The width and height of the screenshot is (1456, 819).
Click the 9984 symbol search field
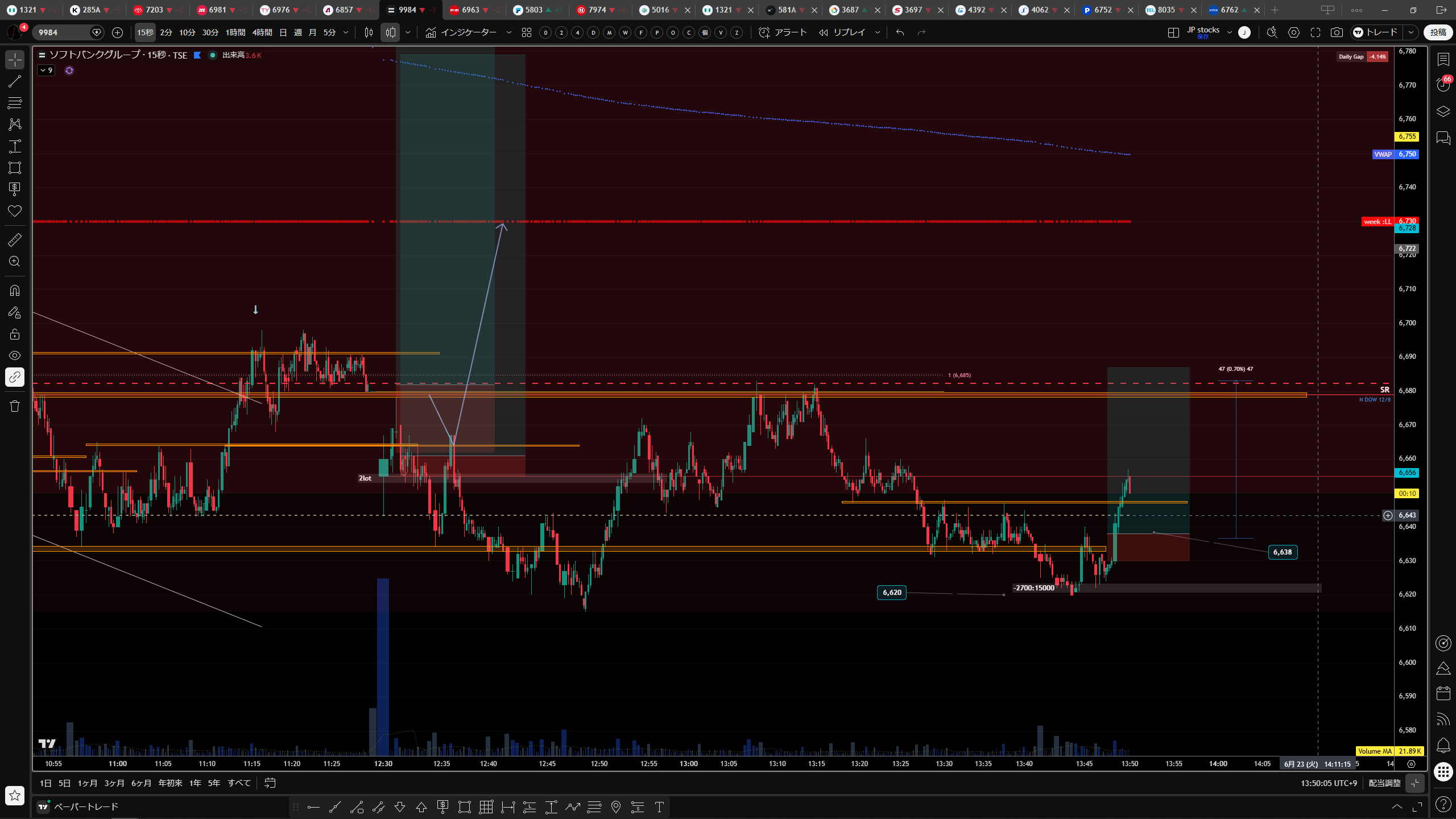[x=63, y=32]
